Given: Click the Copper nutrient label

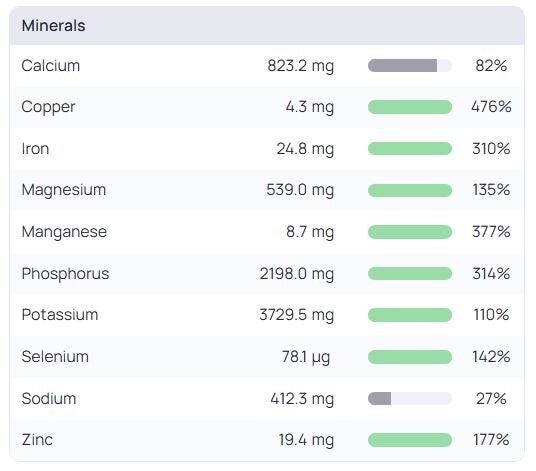Looking at the screenshot, I should tap(48, 107).
